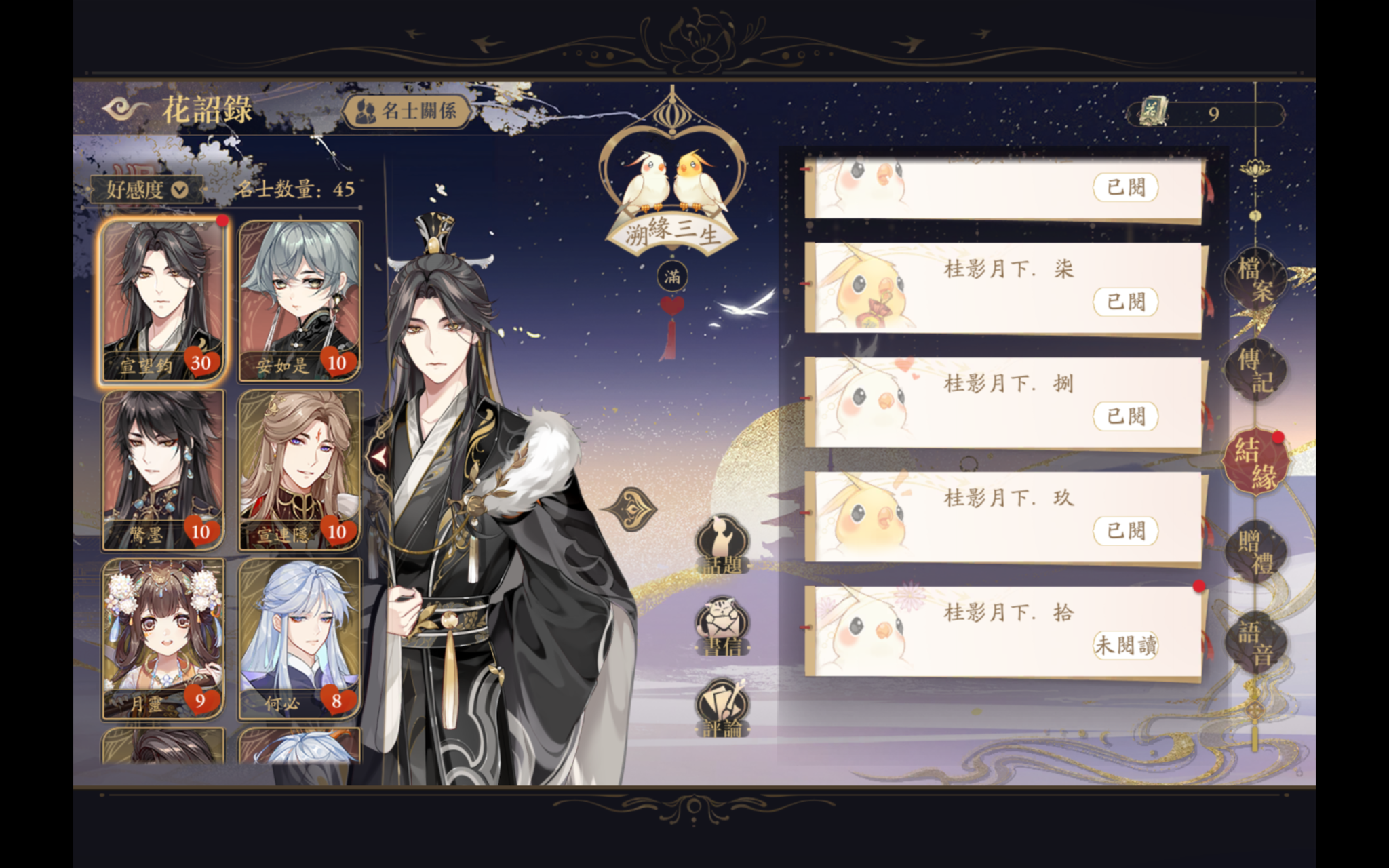Switch to the 檔案 tab
The image size is (1389, 868).
(x=1255, y=278)
